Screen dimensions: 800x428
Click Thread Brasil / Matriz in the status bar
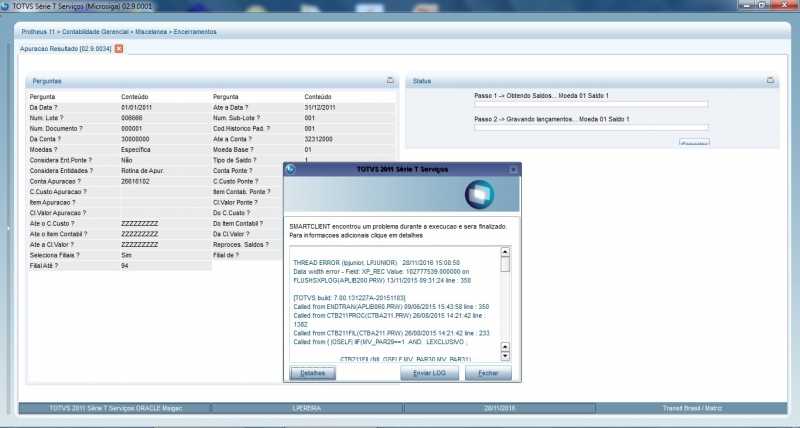pos(692,409)
